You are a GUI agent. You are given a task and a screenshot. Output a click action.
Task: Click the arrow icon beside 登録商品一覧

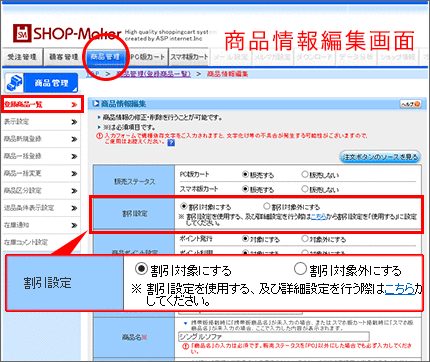point(74,105)
